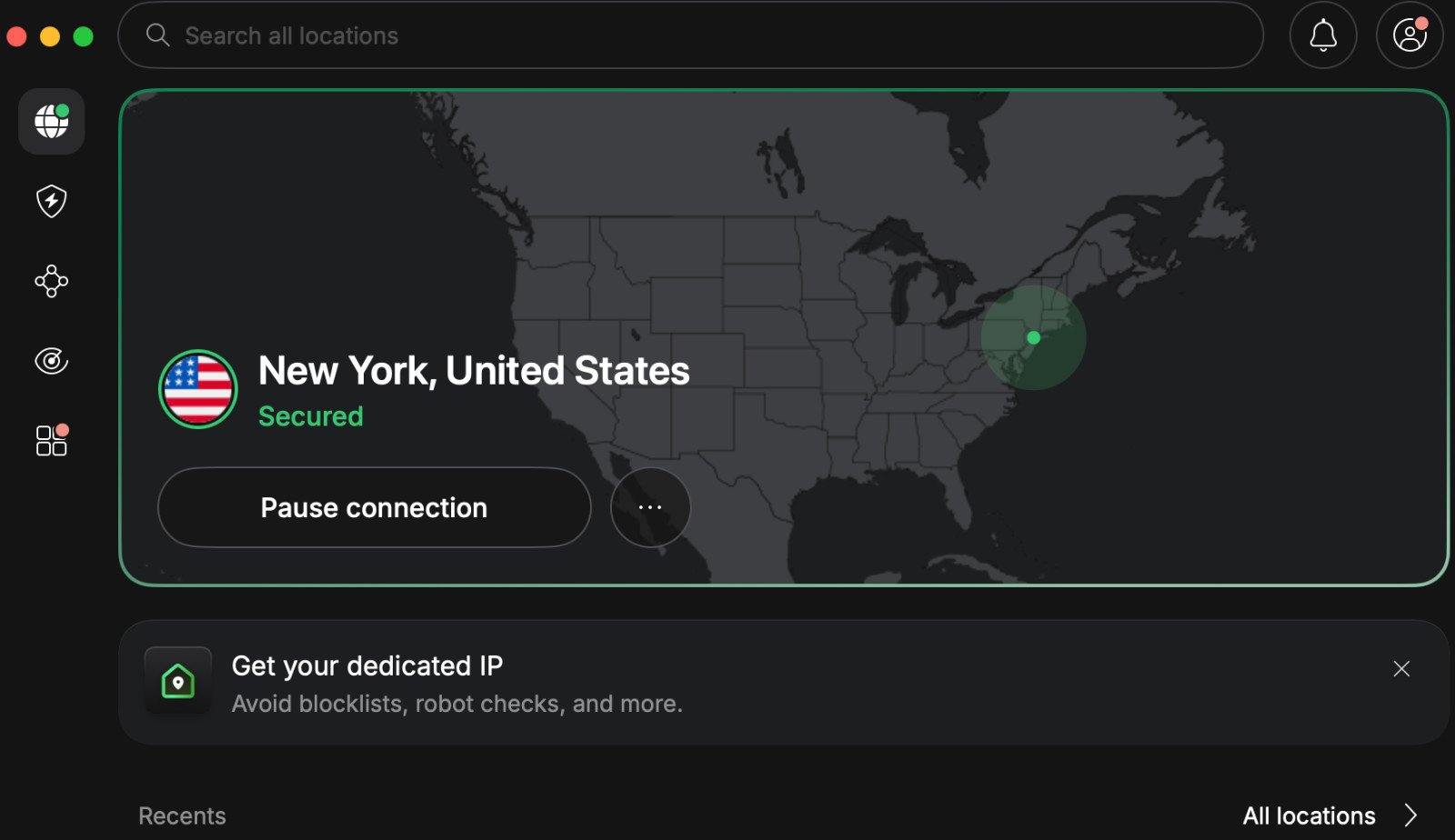The width and height of the screenshot is (1455, 840).
Task: Expand All locations chevron arrow
Action: [1410, 815]
